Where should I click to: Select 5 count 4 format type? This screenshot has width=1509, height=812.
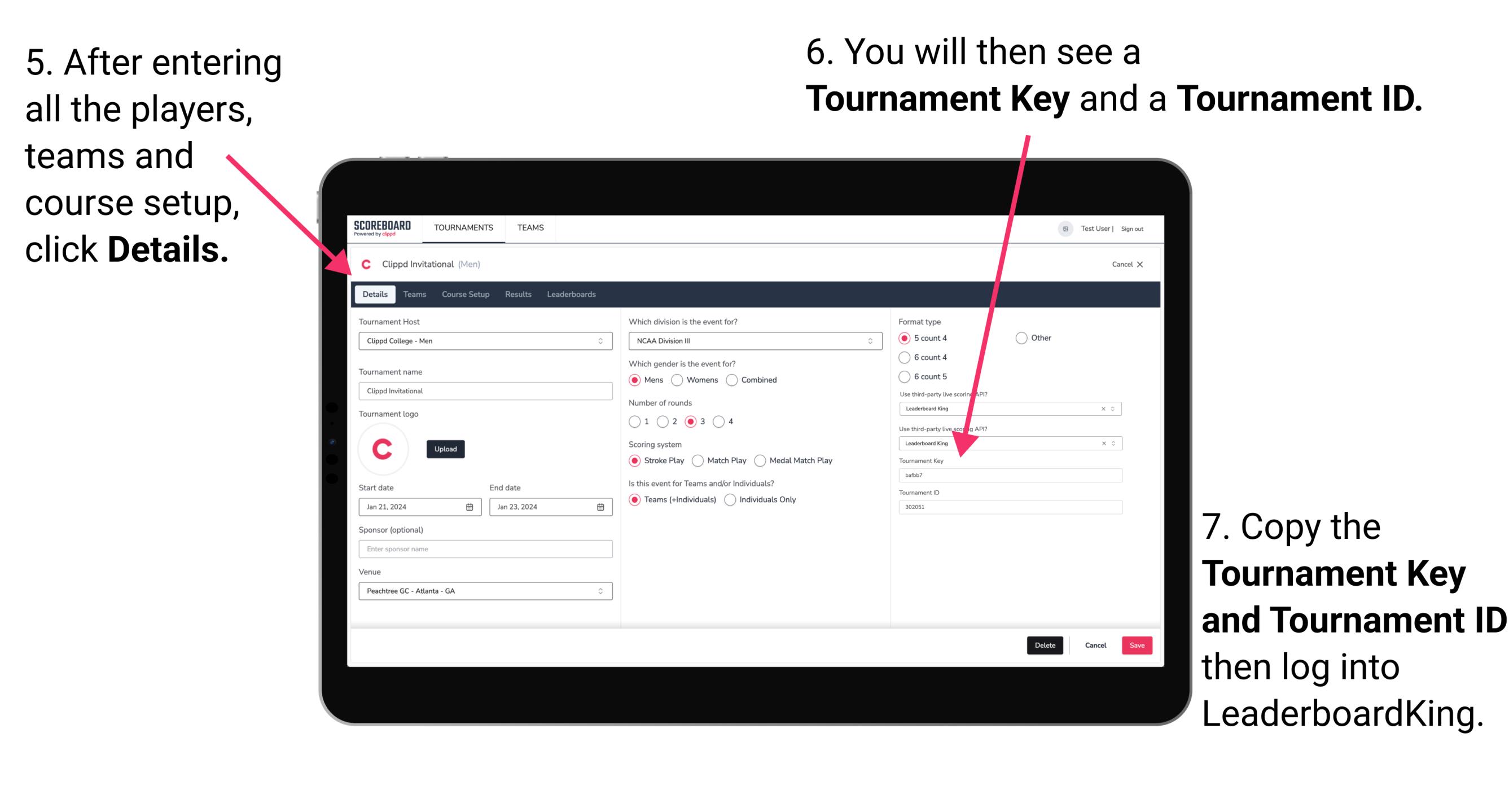(x=905, y=339)
